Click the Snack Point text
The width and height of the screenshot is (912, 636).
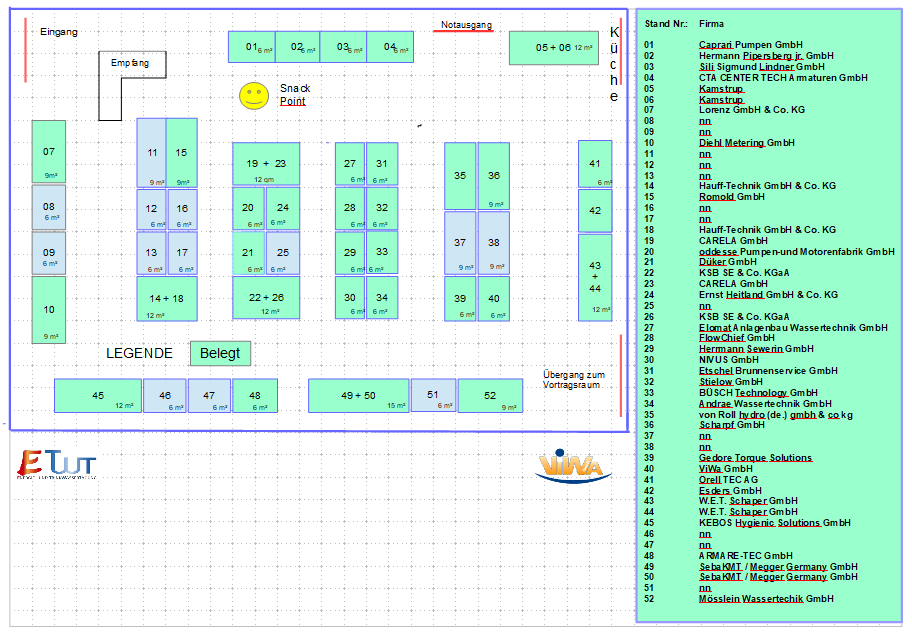click(295, 95)
